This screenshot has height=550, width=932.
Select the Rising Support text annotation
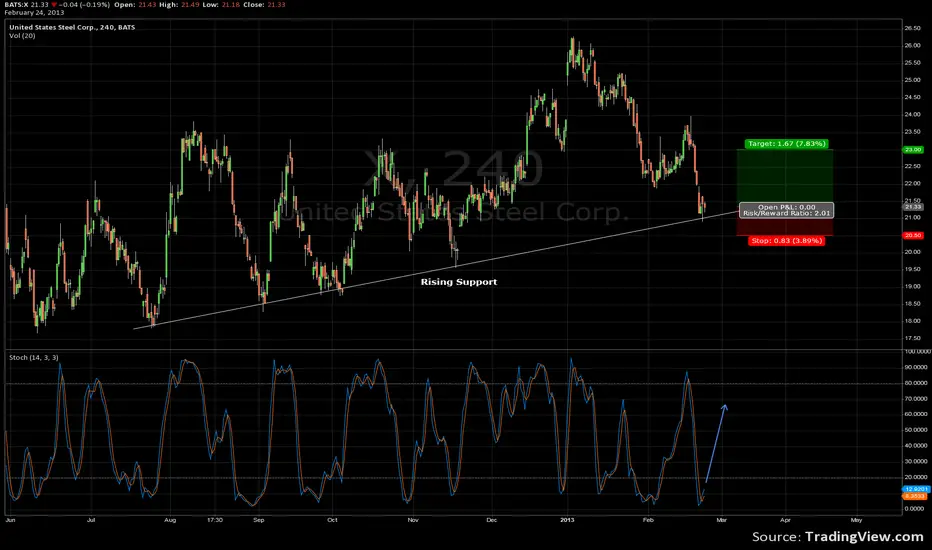(x=459, y=282)
